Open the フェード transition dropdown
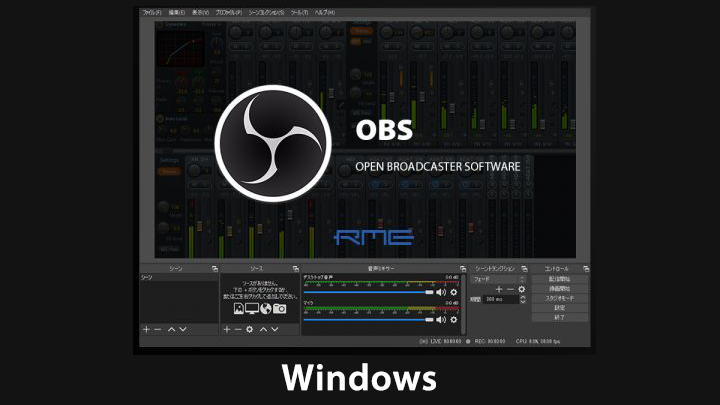 [x=498, y=279]
